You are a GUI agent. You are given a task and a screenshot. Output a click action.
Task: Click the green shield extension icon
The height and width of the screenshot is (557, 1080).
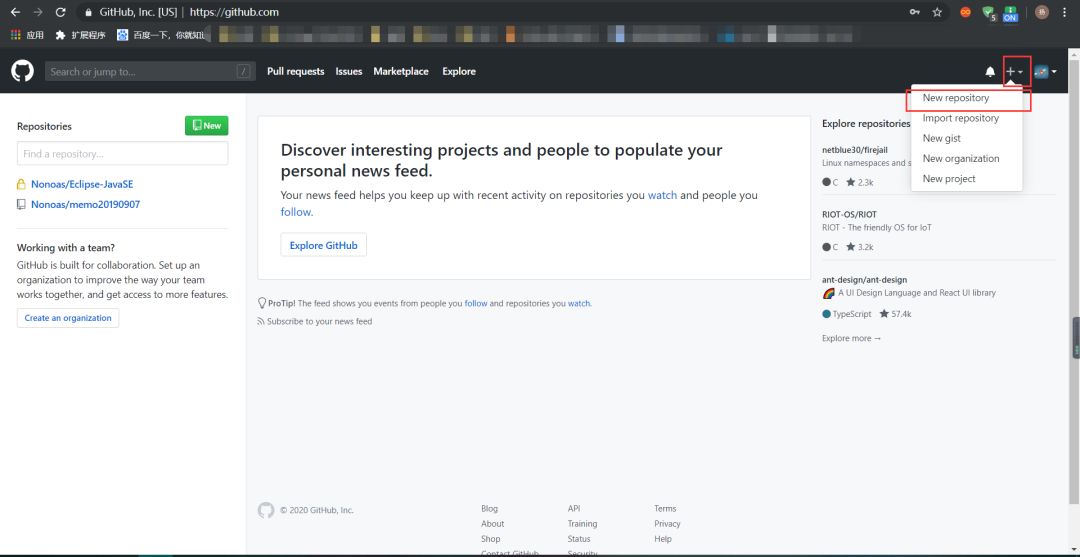988,12
